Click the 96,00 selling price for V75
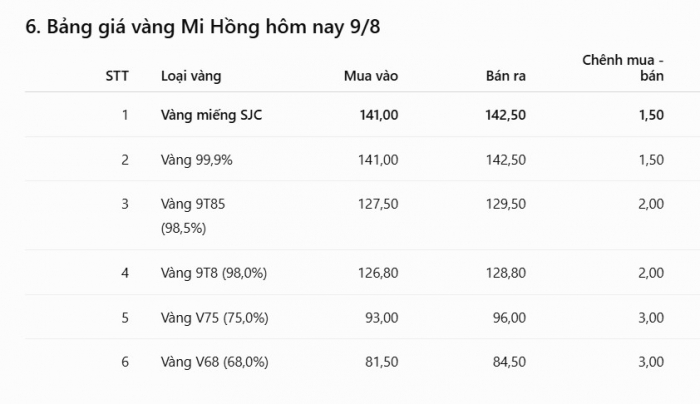Screen dimensions: 700x404 click(509, 318)
